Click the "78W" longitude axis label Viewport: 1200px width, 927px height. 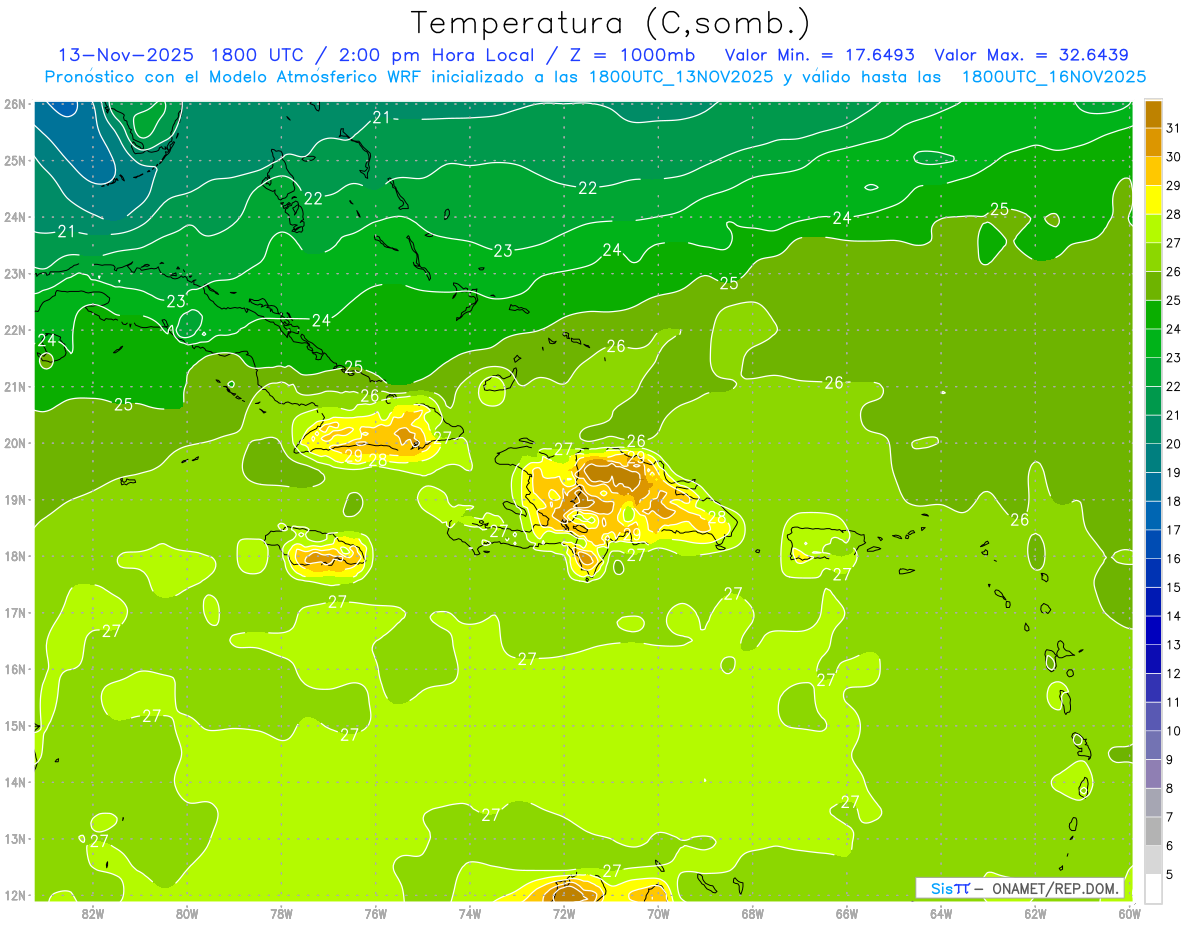(x=281, y=912)
